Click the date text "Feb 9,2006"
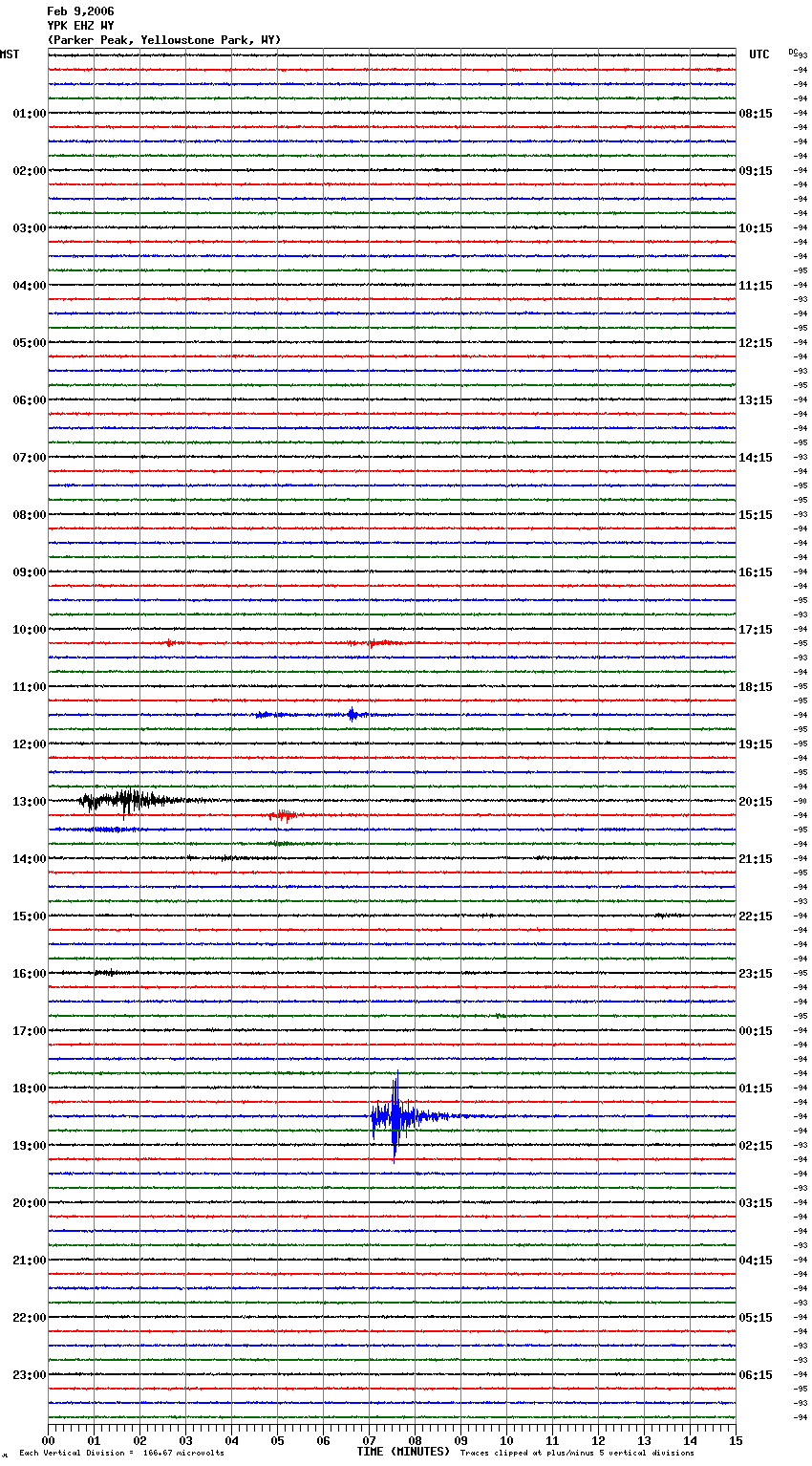The height and width of the screenshot is (1466, 812). pyautogui.click(x=80, y=11)
